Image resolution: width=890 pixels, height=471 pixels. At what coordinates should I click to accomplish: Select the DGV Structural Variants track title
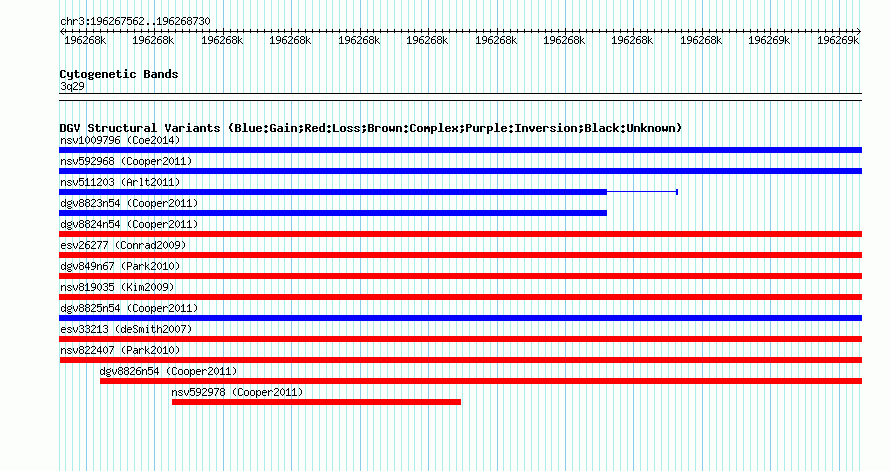click(x=371, y=128)
